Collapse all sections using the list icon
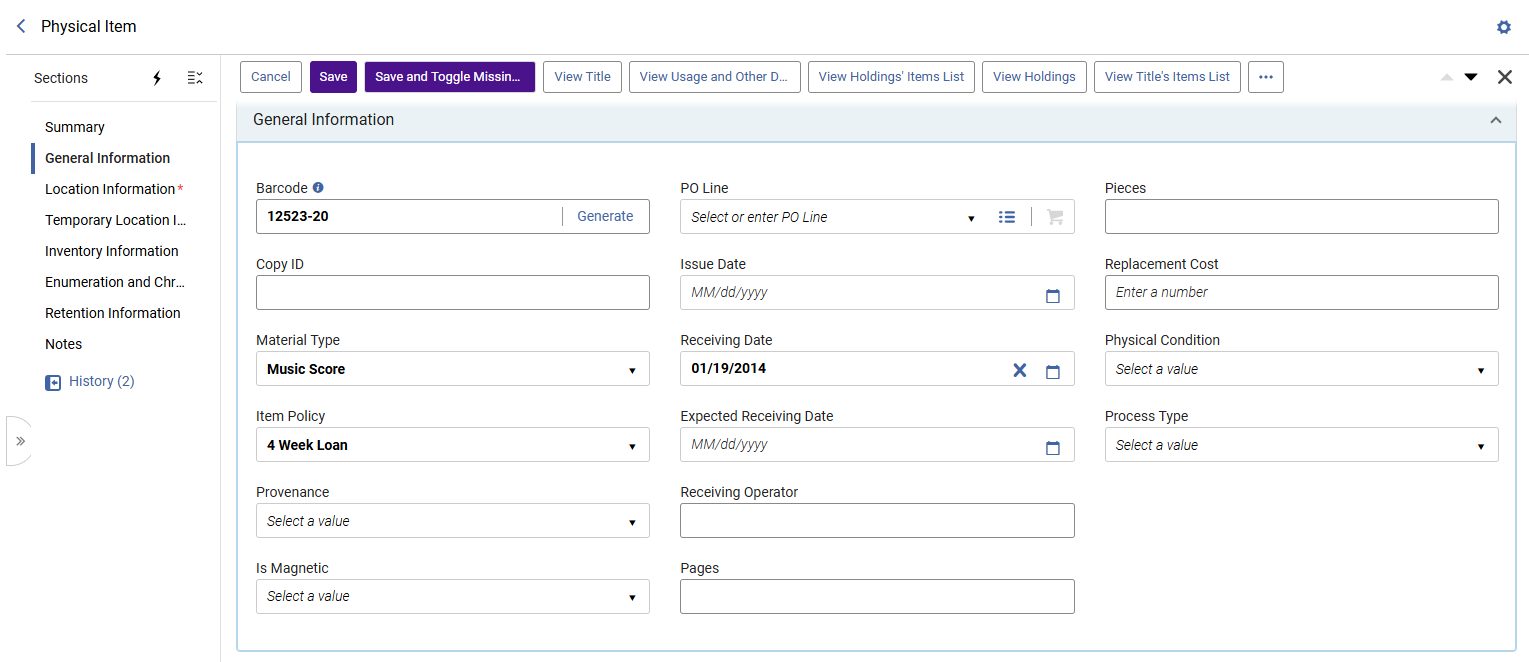Screen dimensions: 1529x662 (195, 78)
